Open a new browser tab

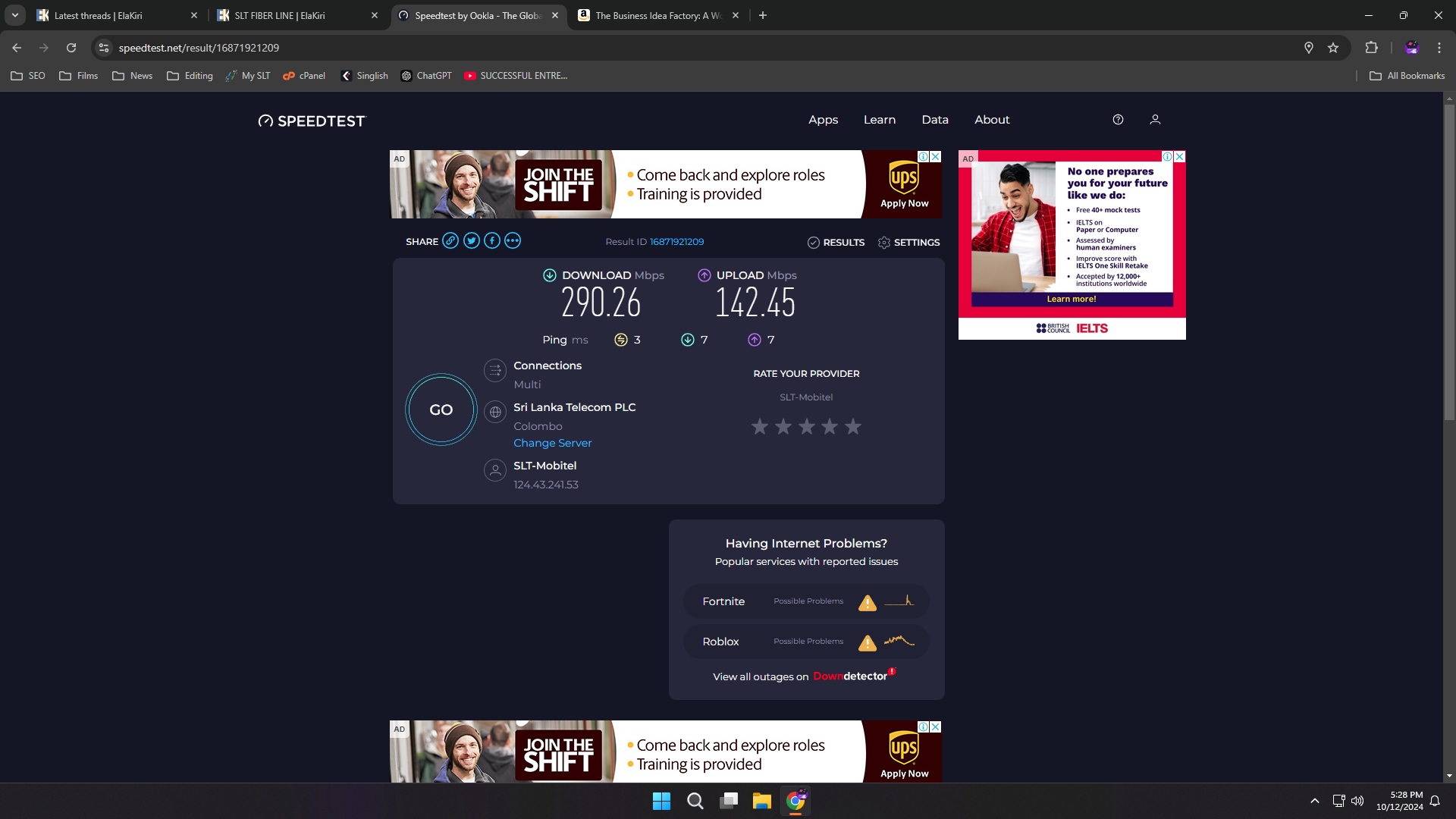click(x=763, y=15)
